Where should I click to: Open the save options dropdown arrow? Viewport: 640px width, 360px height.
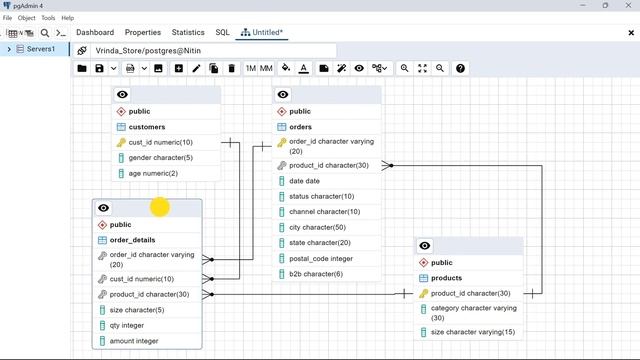[x=113, y=68]
